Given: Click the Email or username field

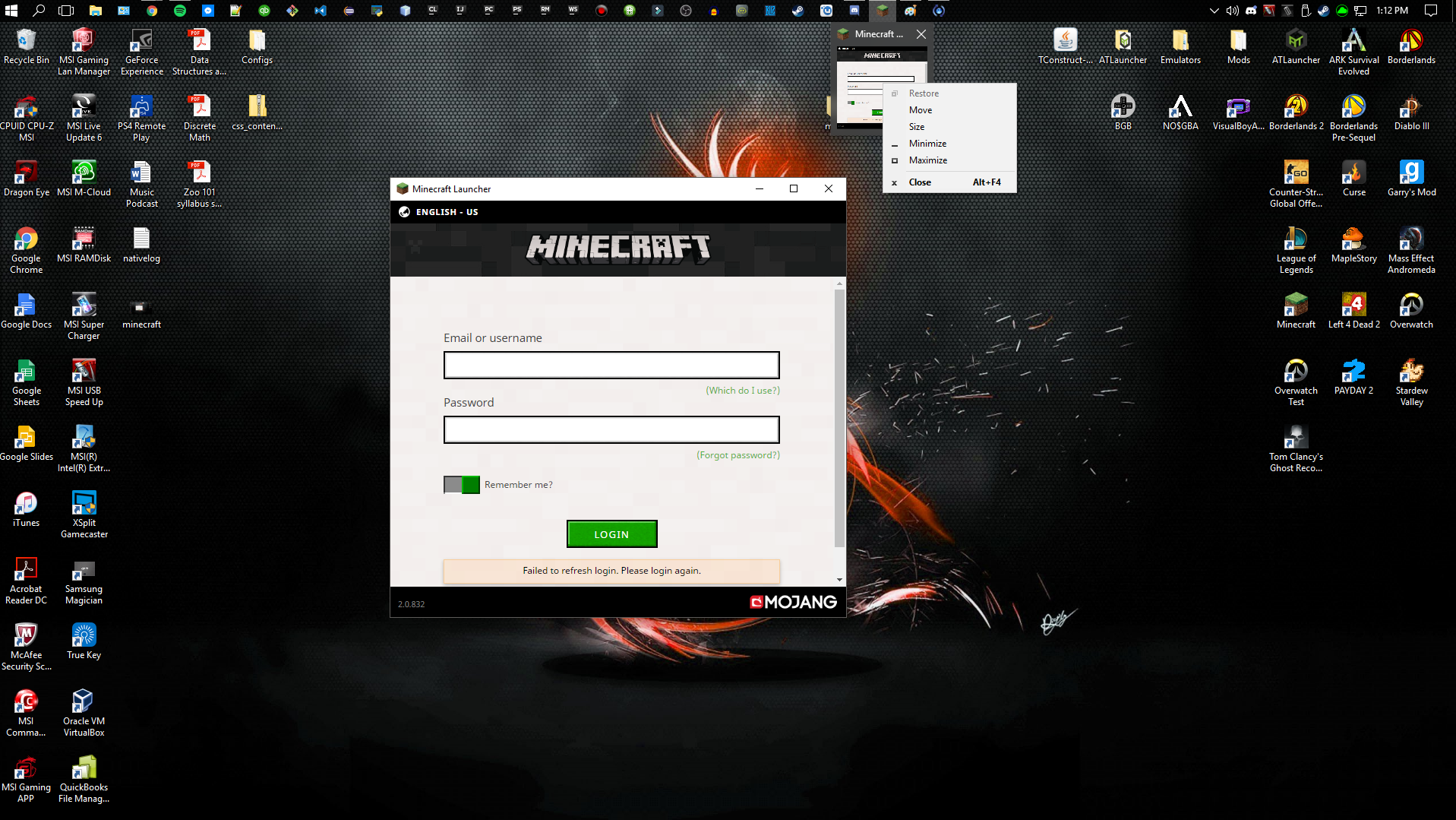Looking at the screenshot, I should [x=611, y=365].
